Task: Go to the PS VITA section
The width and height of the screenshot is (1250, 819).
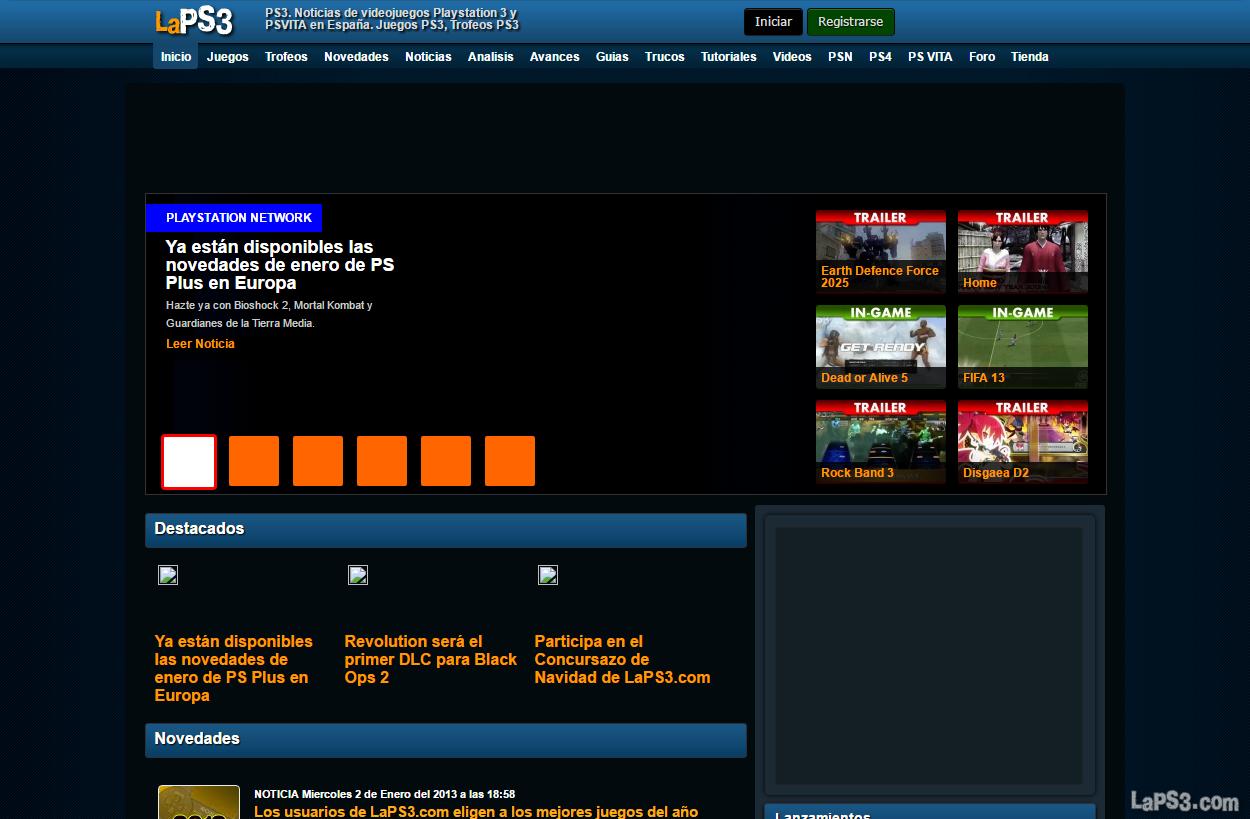Action: 930,57
